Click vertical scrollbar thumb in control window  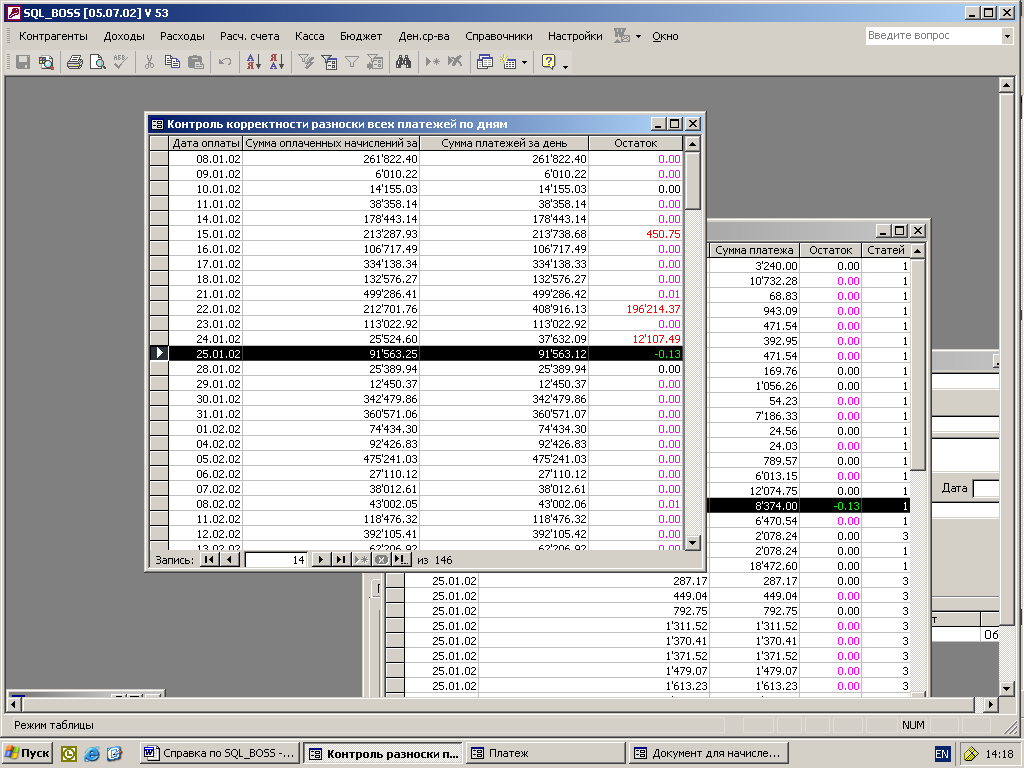[x=692, y=180]
